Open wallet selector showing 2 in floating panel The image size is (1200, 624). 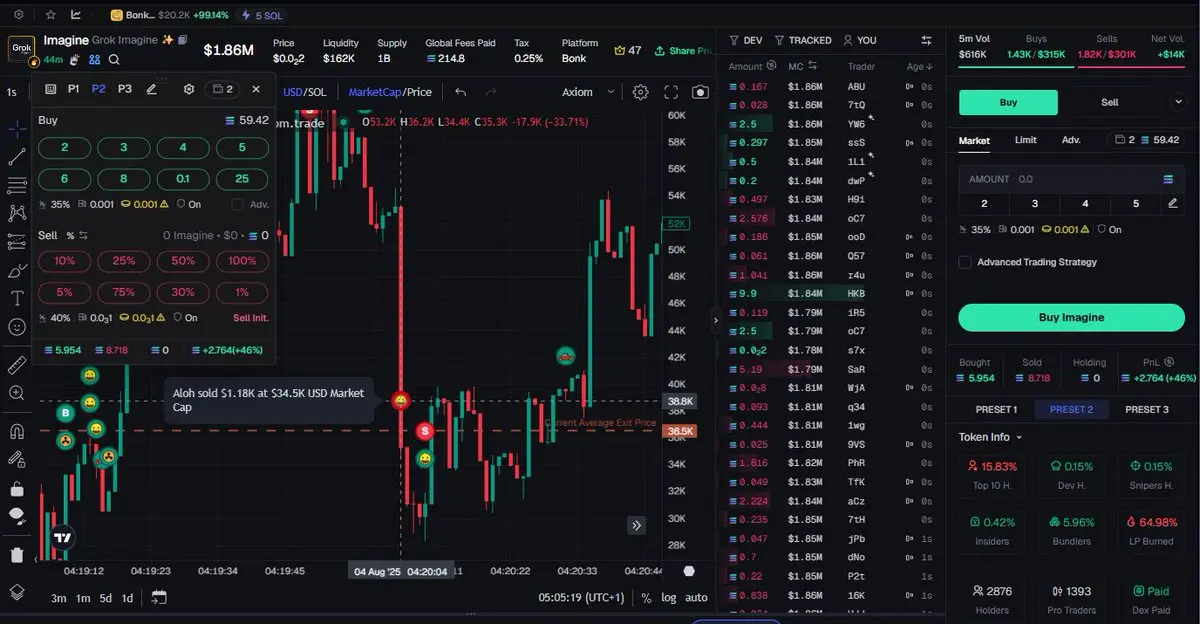[222, 89]
